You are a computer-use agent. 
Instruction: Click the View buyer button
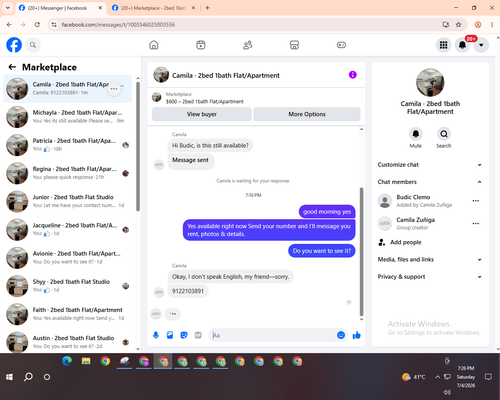[202, 114]
